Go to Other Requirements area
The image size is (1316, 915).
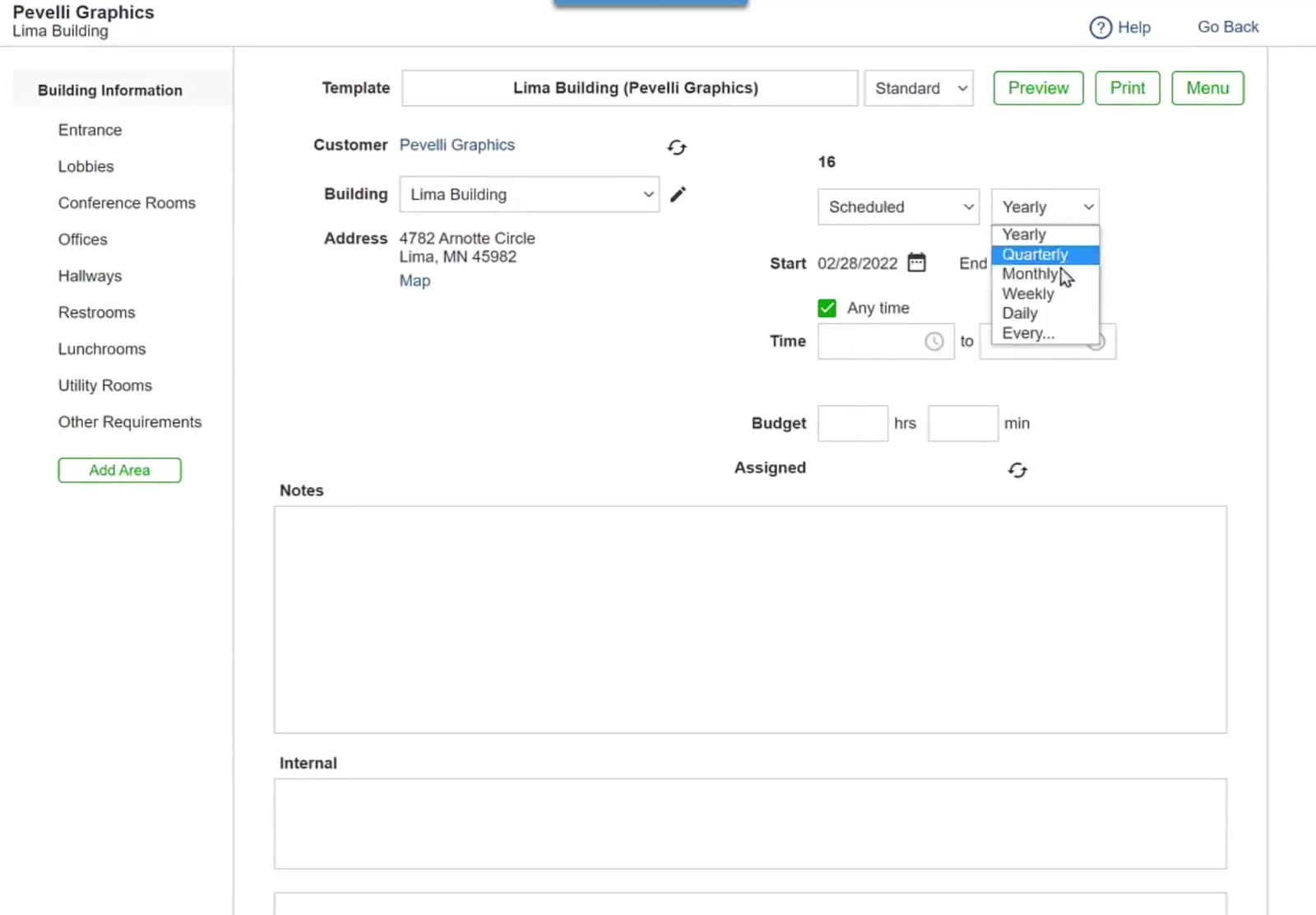coord(129,422)
